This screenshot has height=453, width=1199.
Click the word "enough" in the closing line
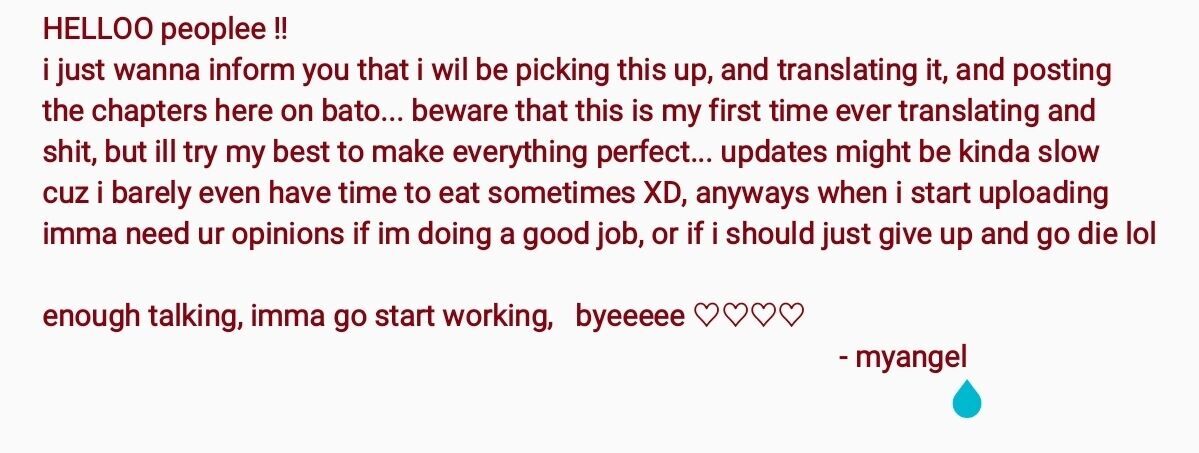pos(91,317)
